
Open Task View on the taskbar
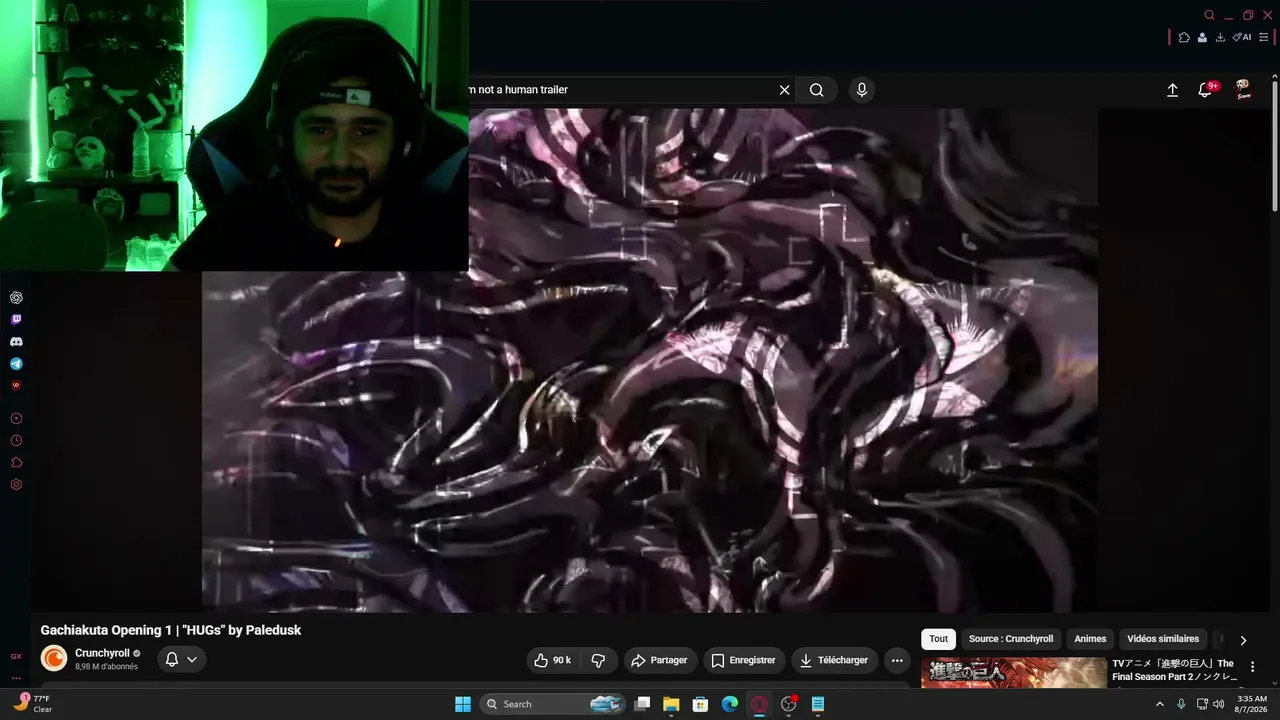(643, 704)
